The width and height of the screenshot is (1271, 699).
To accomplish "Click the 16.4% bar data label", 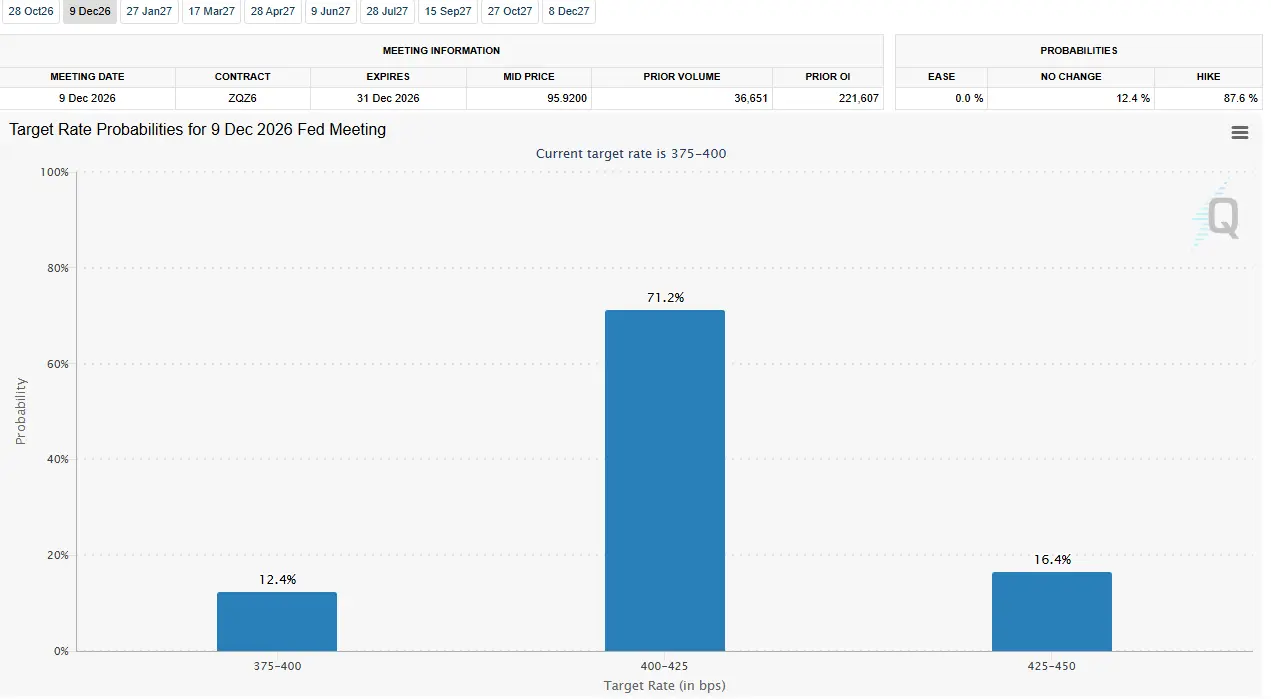I will point(1052,560).
